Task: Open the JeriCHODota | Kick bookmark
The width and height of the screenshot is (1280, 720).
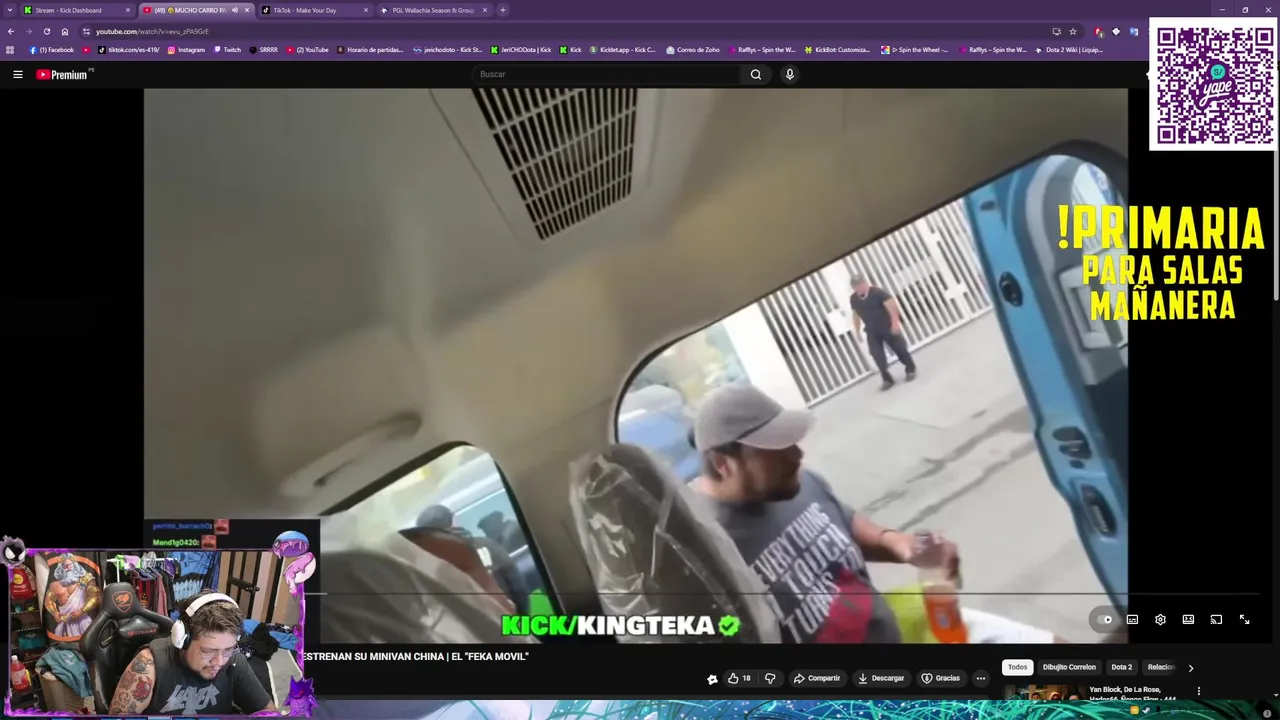Action: [x=521, y=49]
